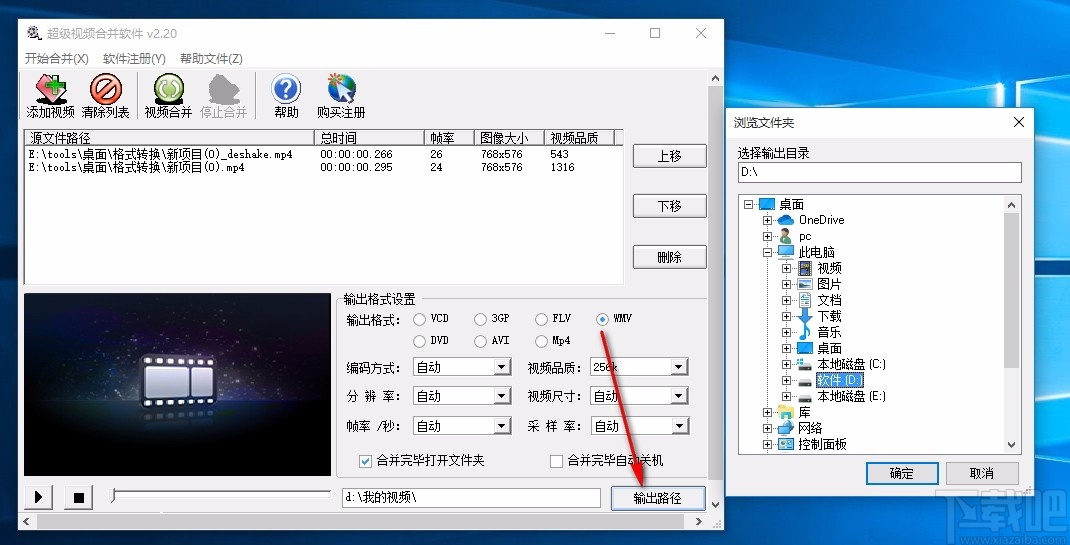Click the 上移 move up button
The height and width of the screenshot is (545, 1070).
[669, 156]
